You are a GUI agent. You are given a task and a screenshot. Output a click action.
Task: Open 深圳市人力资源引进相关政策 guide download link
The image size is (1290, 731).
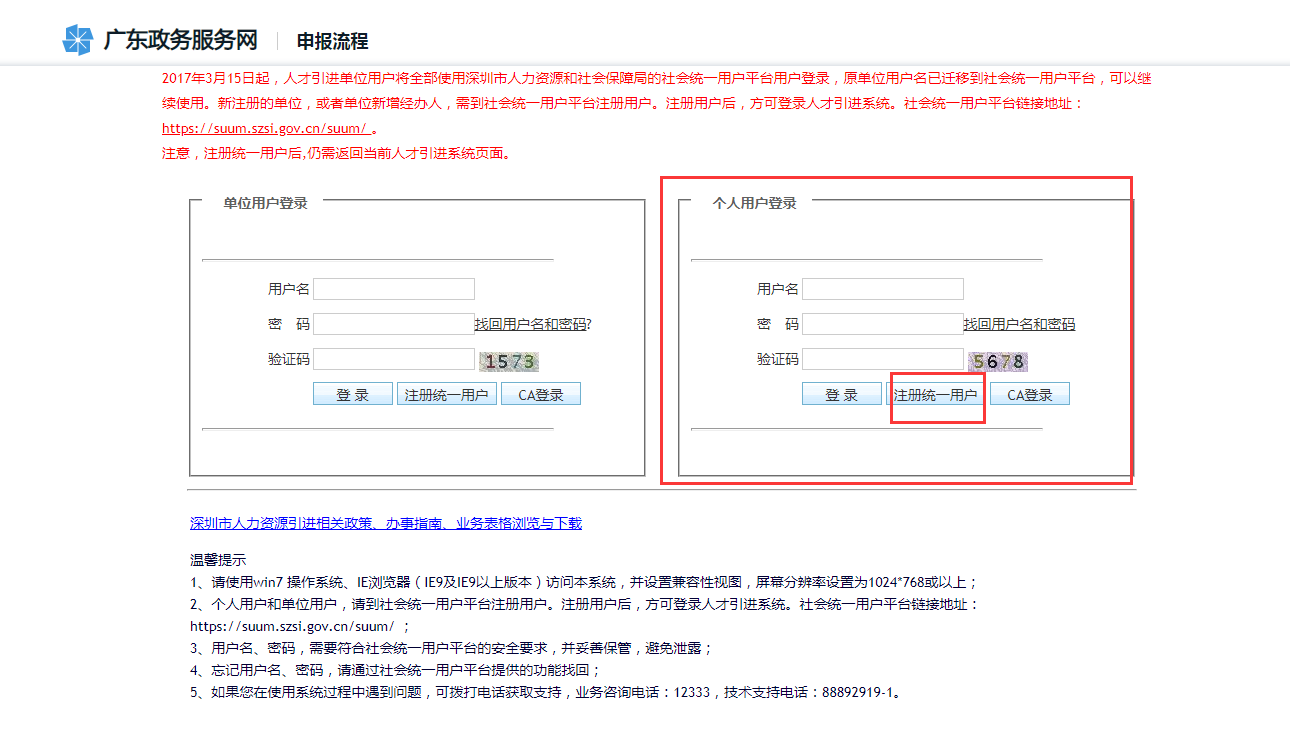click(x=386, y=523)
